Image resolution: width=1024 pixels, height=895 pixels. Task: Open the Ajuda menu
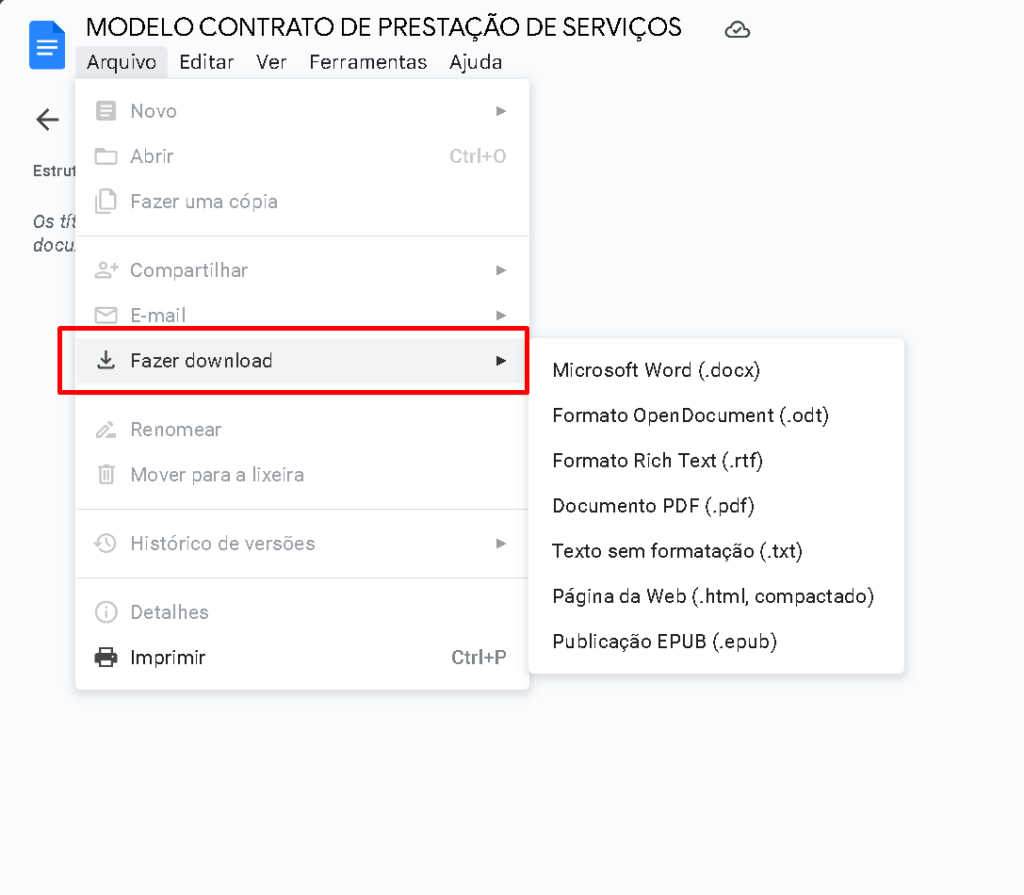(475, 62)
